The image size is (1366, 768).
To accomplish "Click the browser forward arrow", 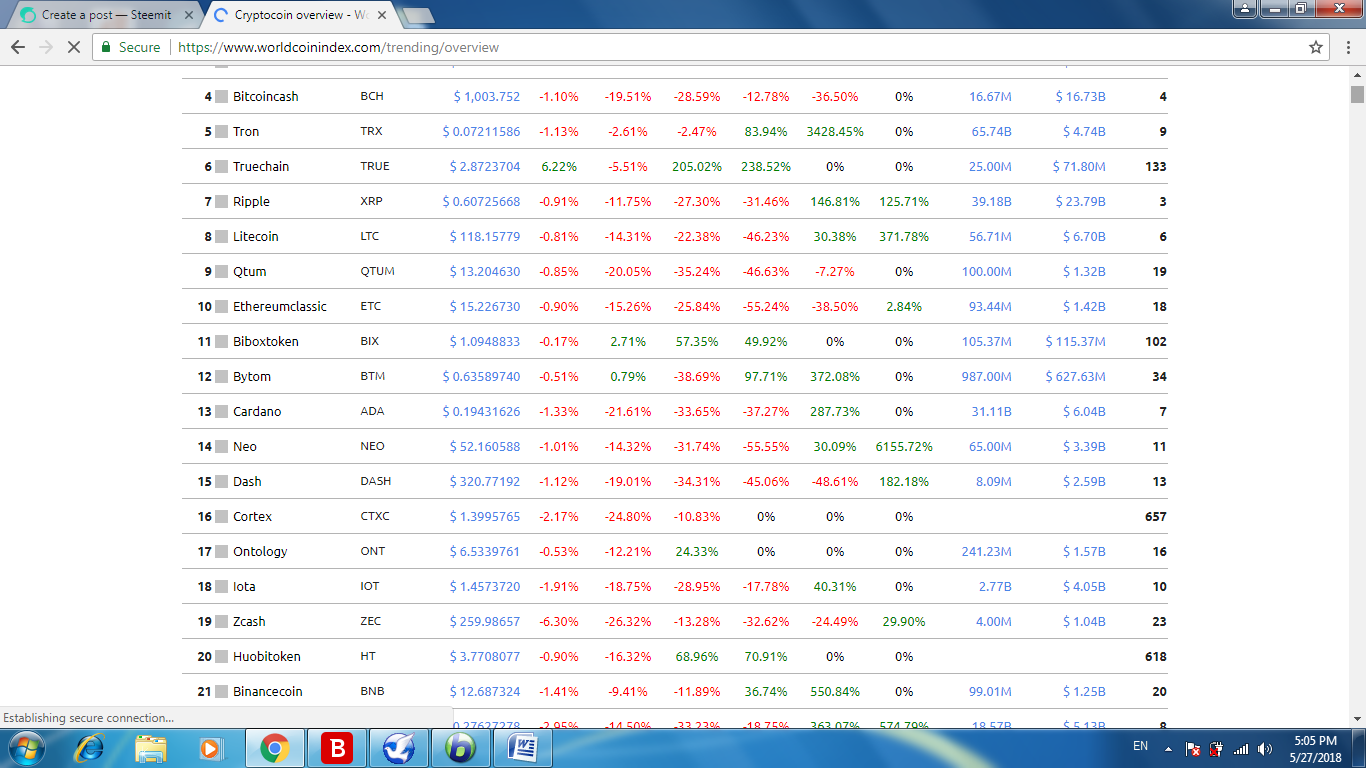I will pos(46,47).
